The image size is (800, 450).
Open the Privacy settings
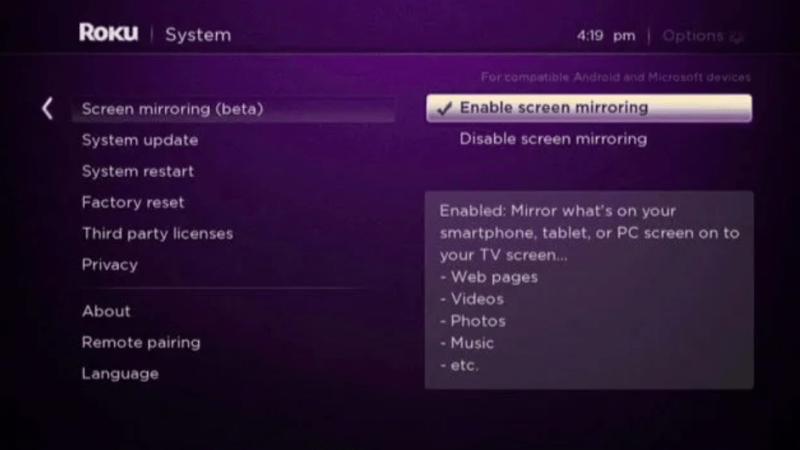click(x=110, y=265)
